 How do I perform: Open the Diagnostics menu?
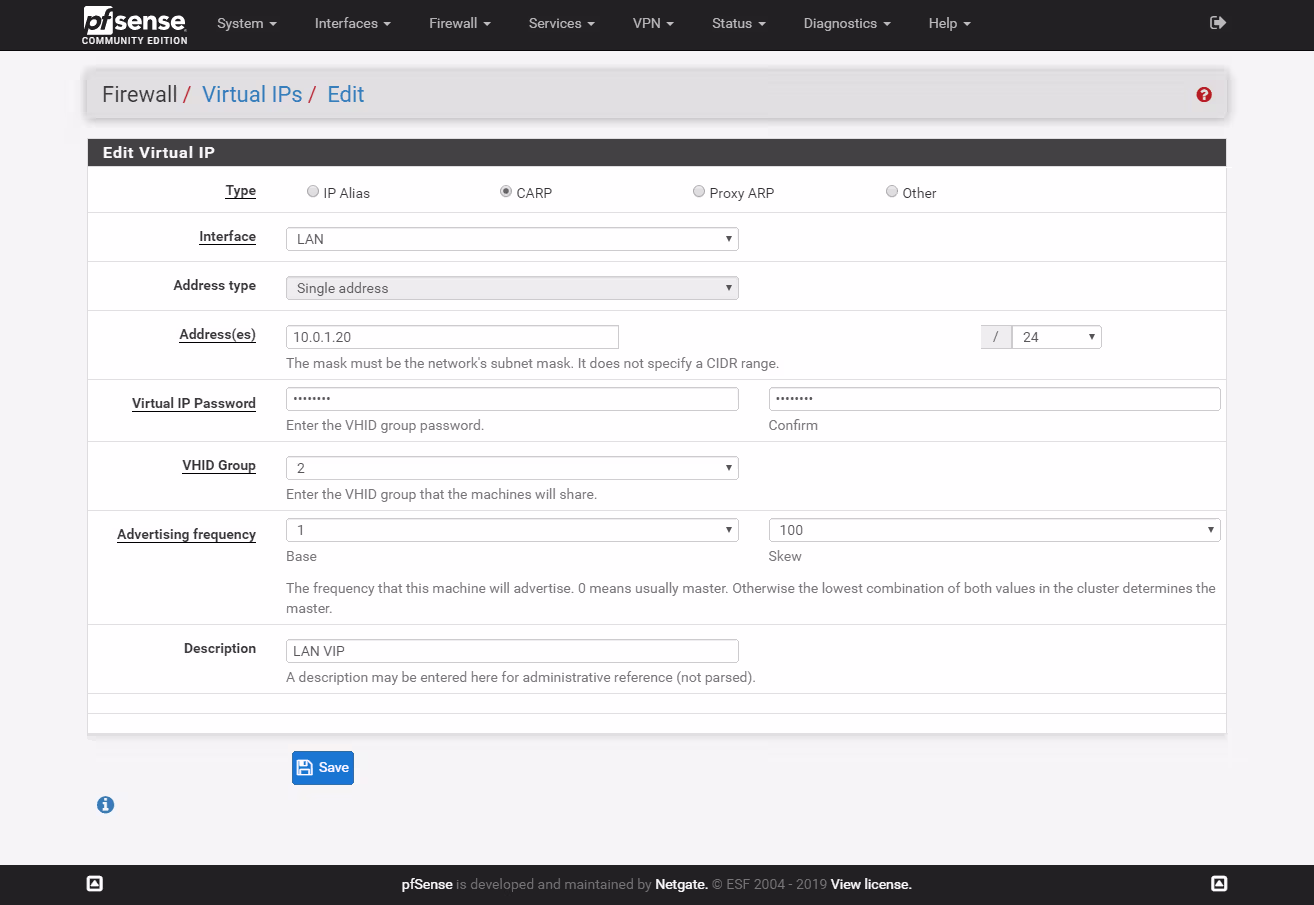pos(846,24)
